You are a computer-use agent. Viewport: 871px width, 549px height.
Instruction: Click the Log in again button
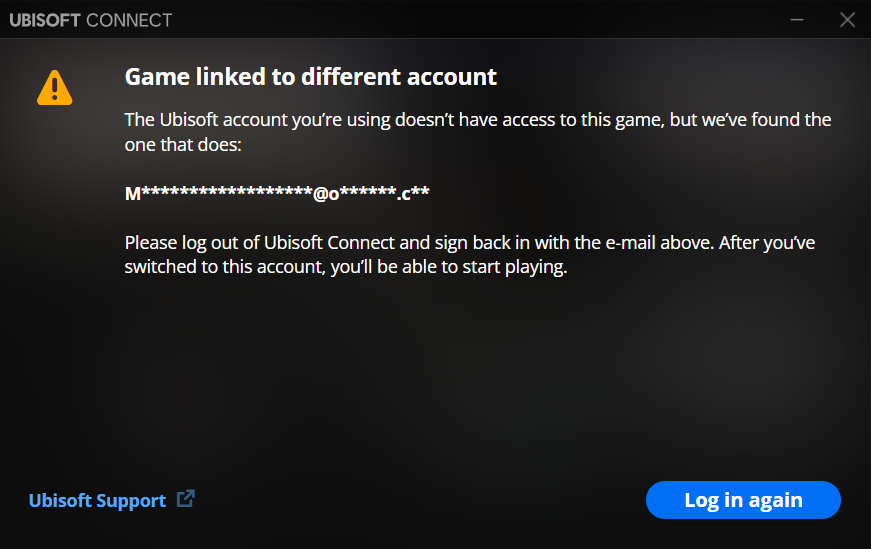[x=743, y=500]
